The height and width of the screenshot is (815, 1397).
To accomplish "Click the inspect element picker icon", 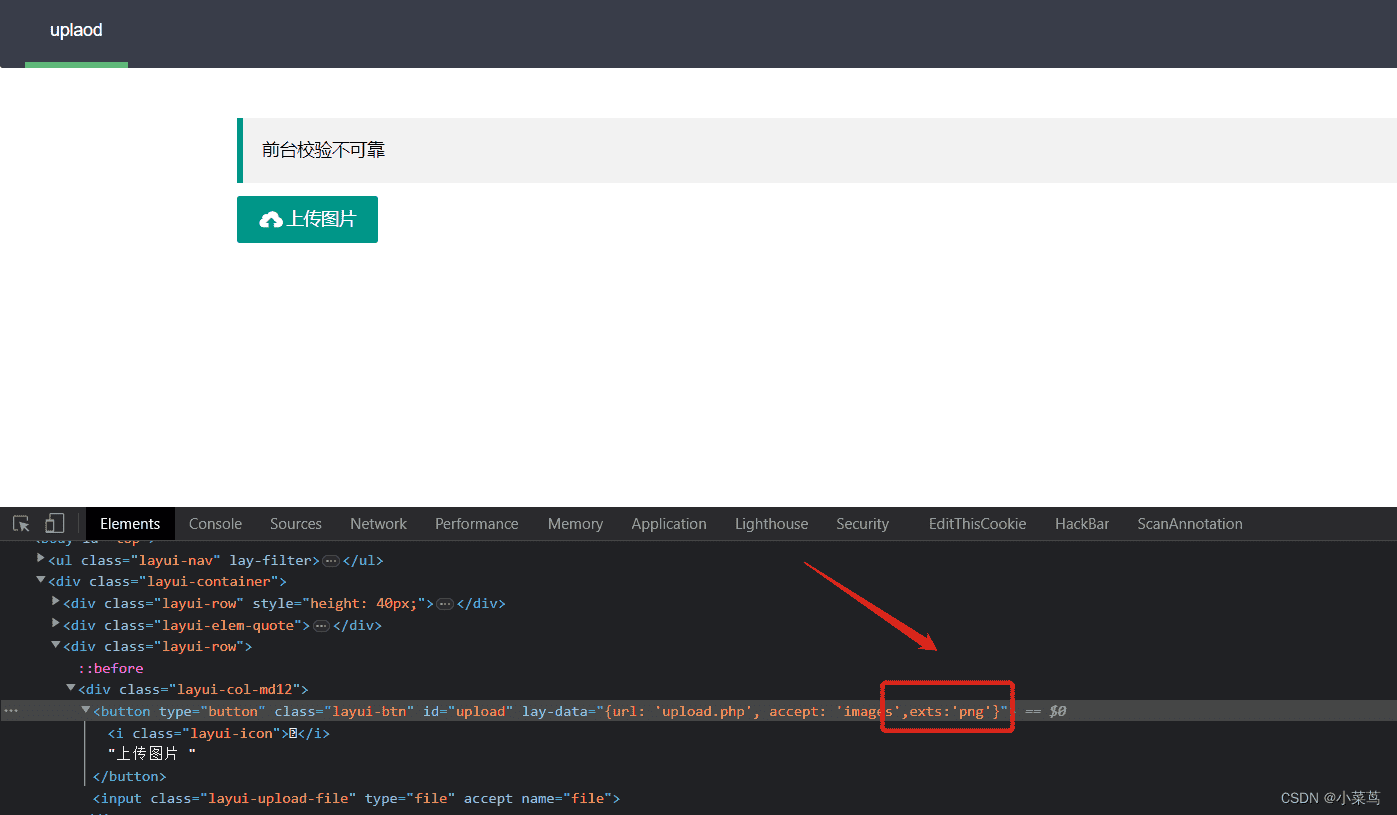I will (21, 524).
